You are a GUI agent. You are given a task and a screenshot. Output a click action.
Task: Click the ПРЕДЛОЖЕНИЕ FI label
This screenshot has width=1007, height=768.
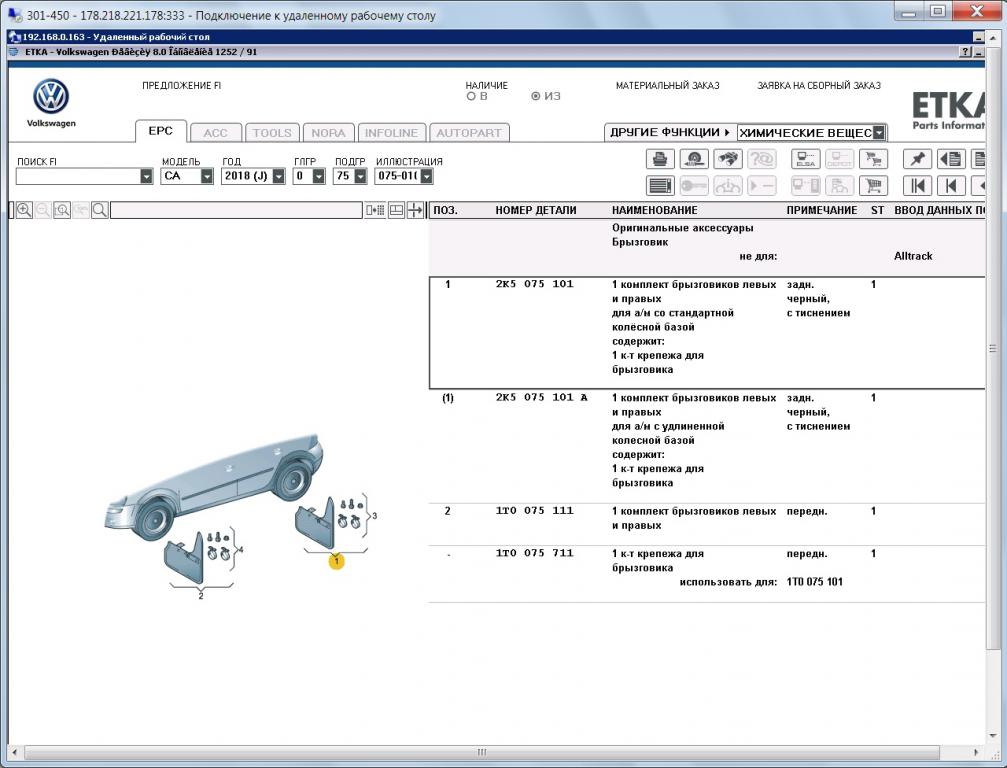click(x=182, y=85)
